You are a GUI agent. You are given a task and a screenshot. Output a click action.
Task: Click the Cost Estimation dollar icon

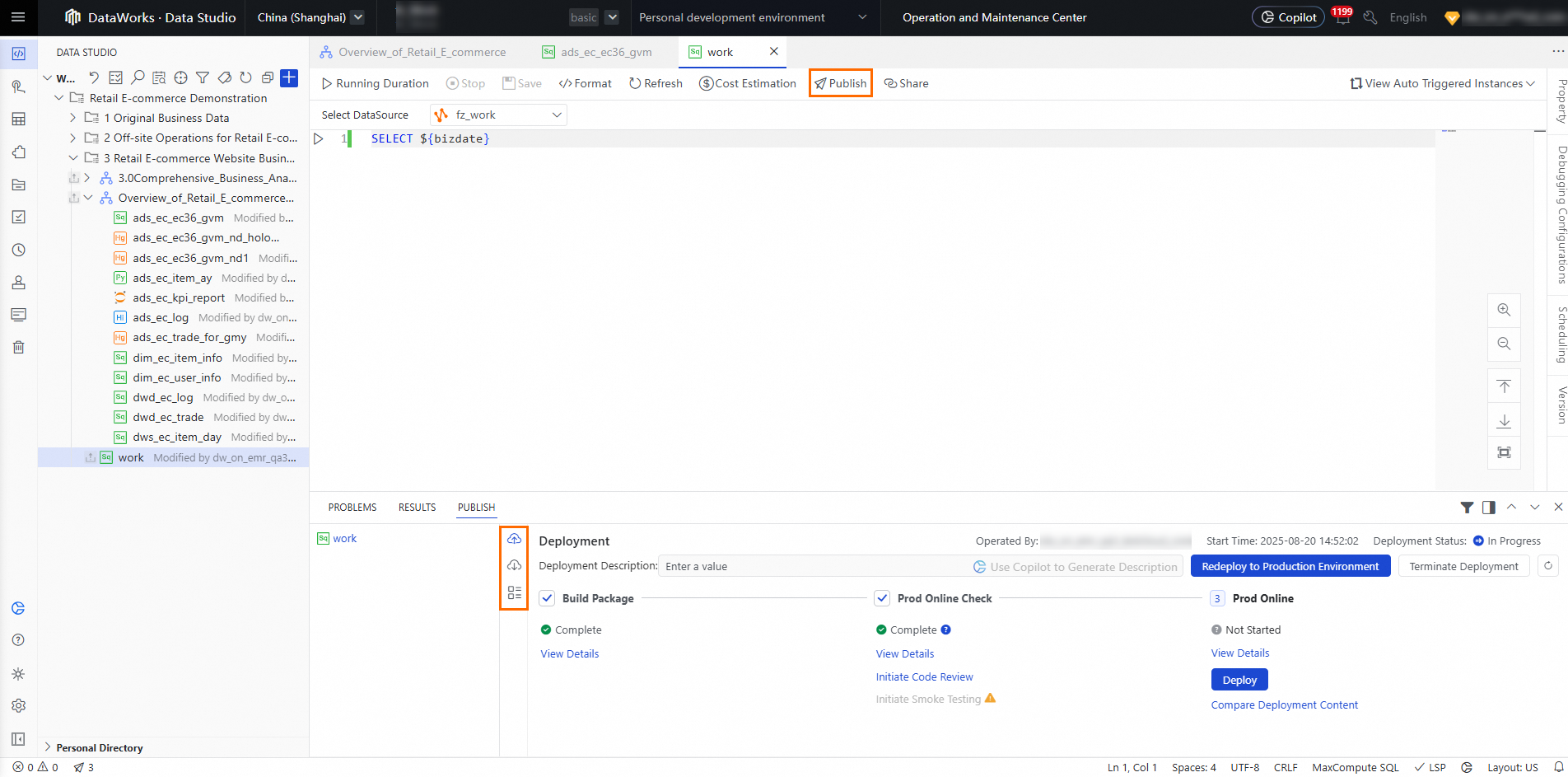click(x=706, y=83)
